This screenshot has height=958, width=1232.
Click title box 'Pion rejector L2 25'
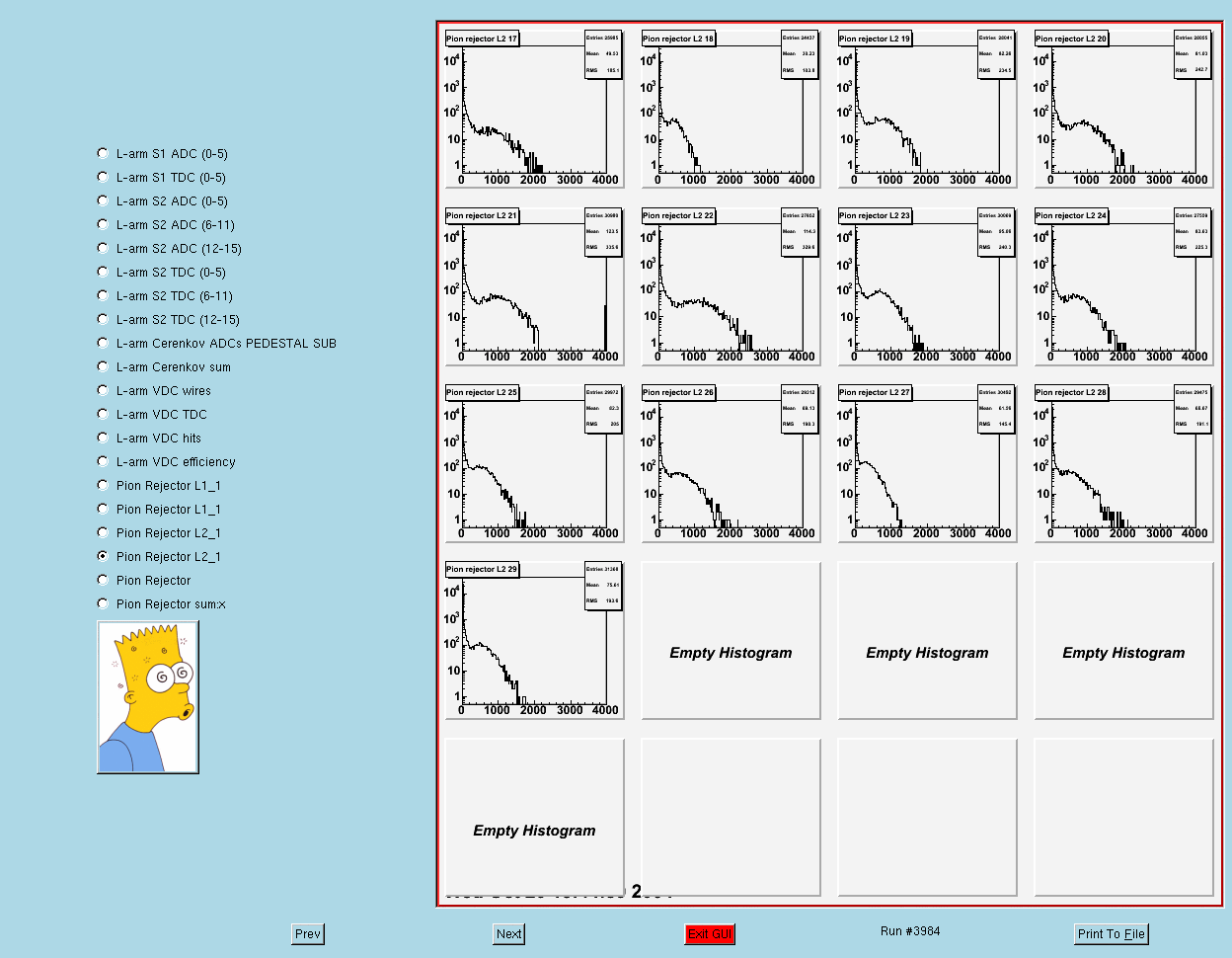click(482, 392)
